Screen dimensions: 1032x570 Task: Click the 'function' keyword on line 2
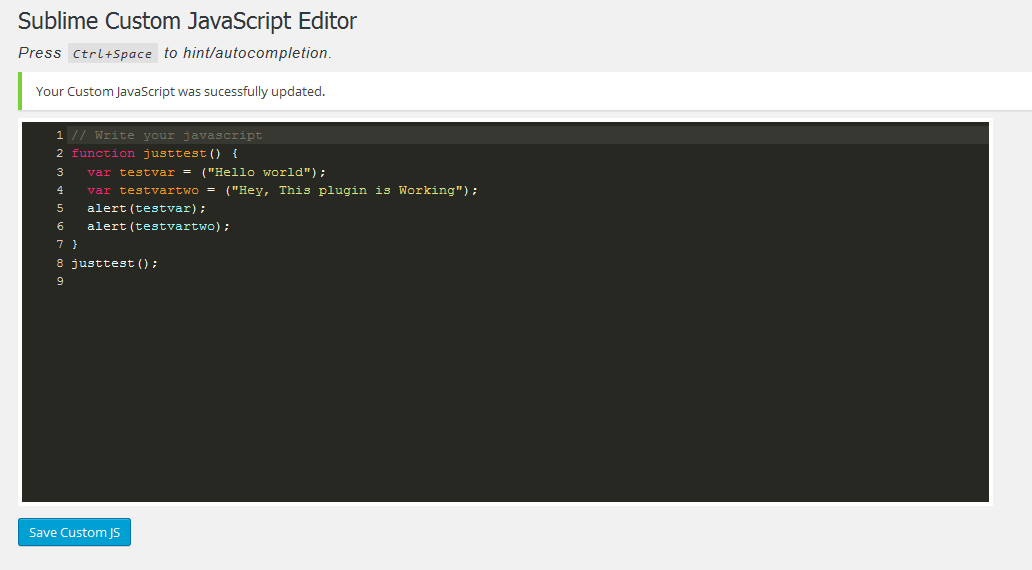[103, 153]
